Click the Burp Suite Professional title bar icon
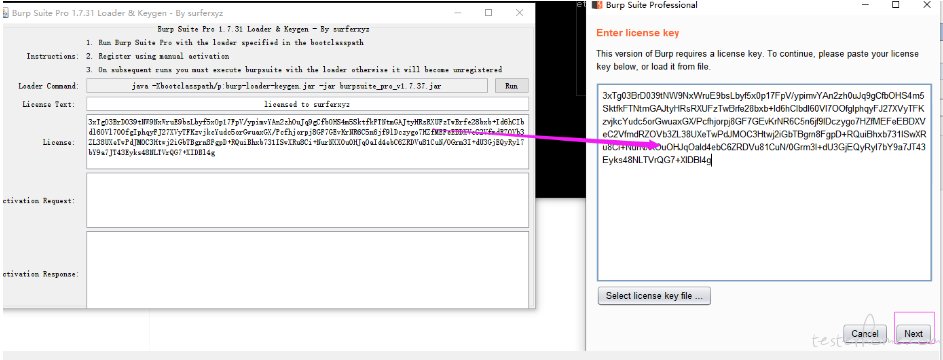 [598, 5]
